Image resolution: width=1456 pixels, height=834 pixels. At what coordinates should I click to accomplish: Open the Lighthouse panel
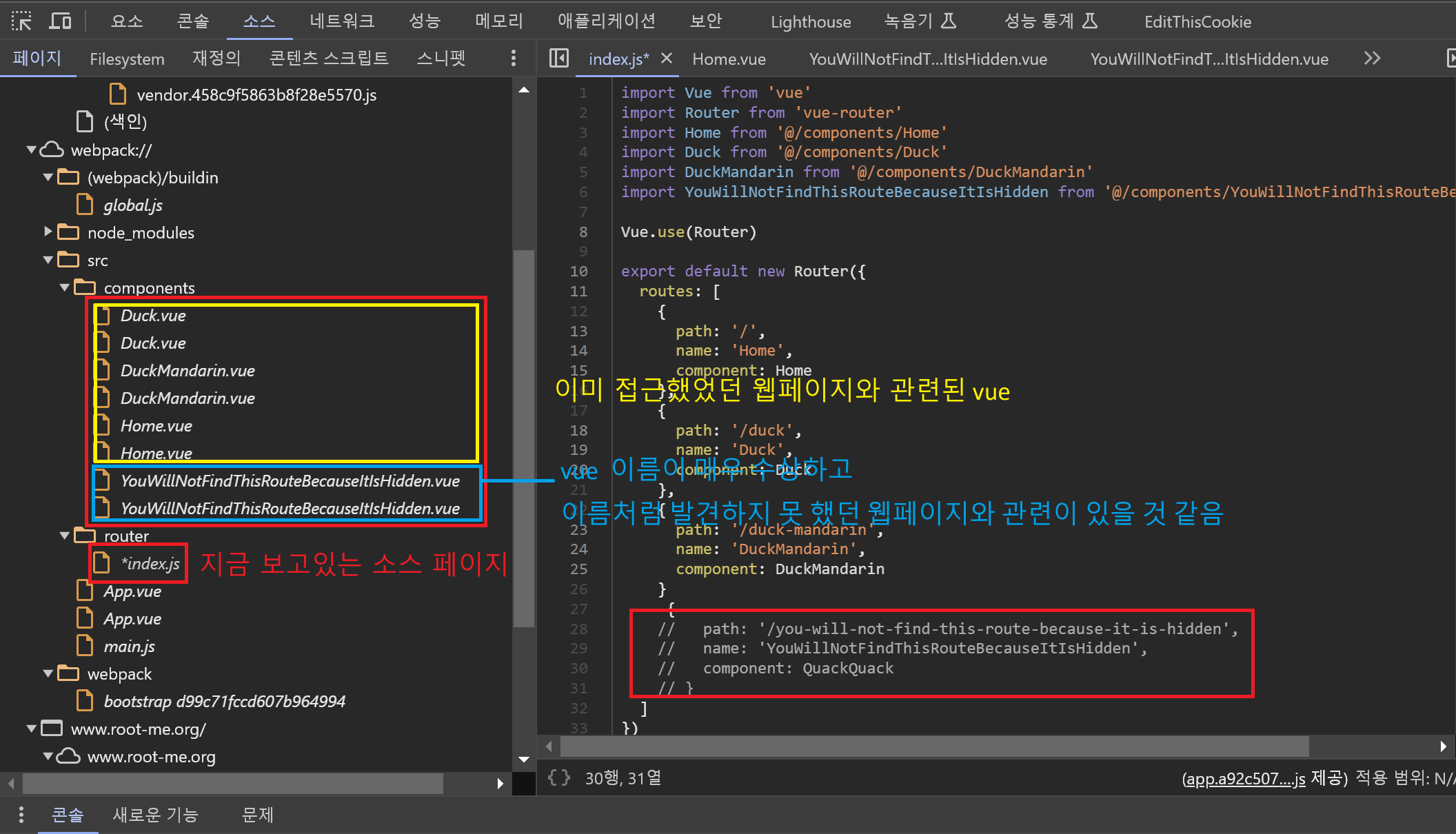point(810,21)
